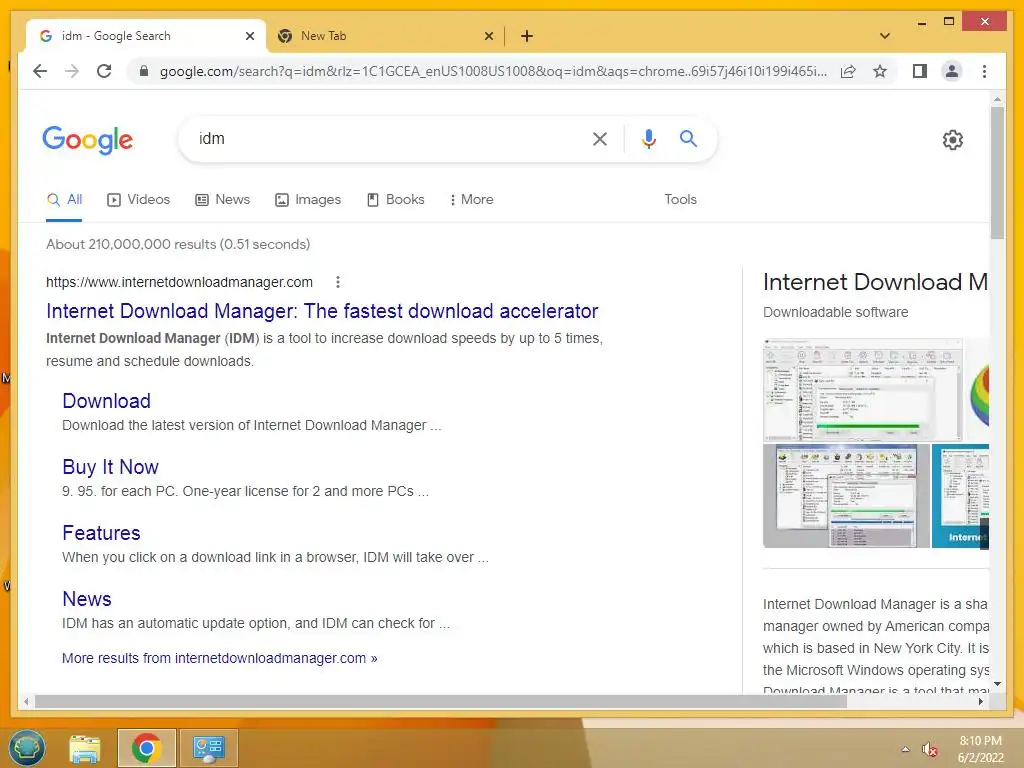Open the Features sitelink
Viewport: 1024px width, 768px height.
(x=101, y=533)
